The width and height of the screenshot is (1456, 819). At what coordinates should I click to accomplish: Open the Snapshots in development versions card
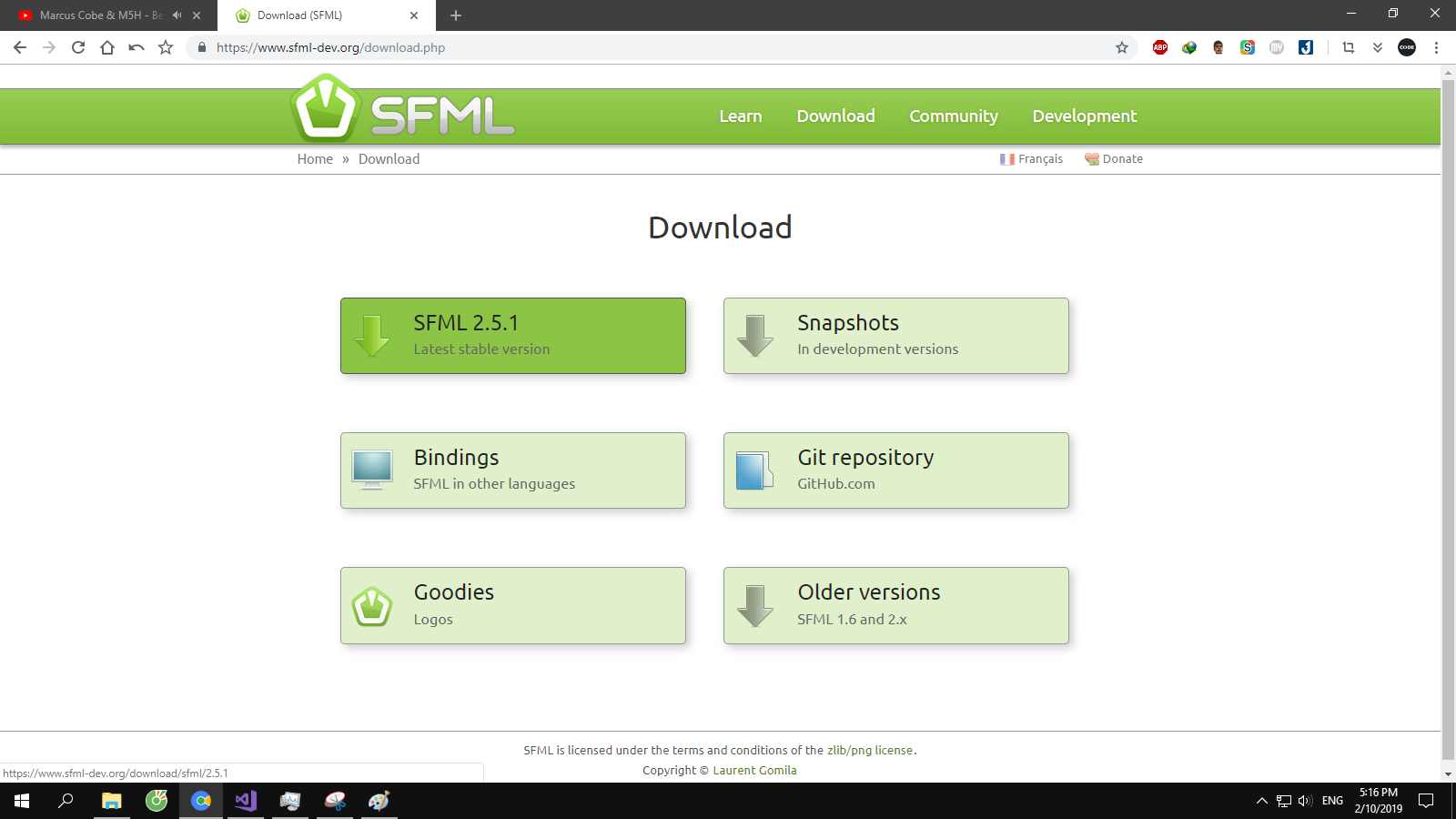click(x=896, y=336)
